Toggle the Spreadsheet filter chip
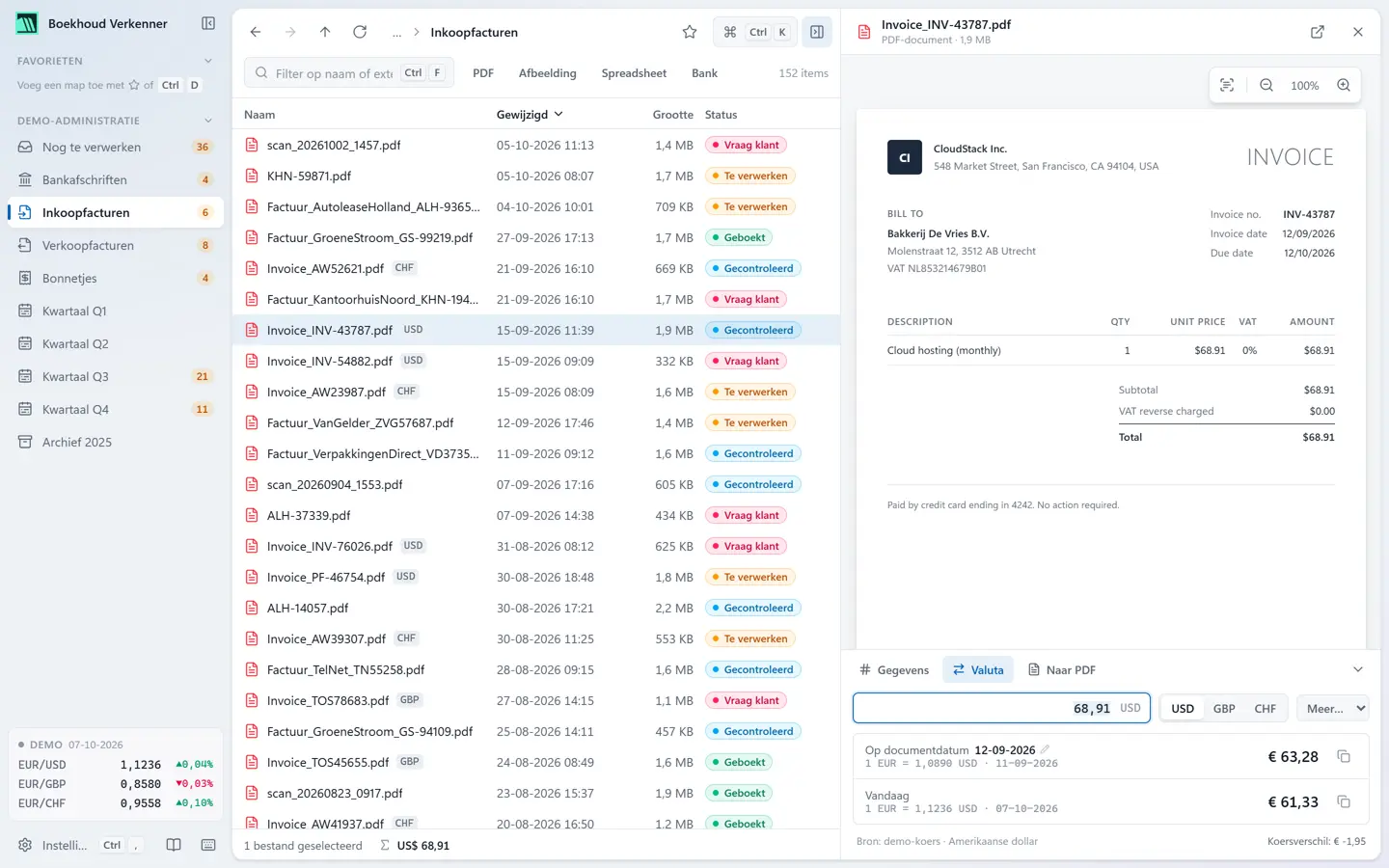 (634, 73)
